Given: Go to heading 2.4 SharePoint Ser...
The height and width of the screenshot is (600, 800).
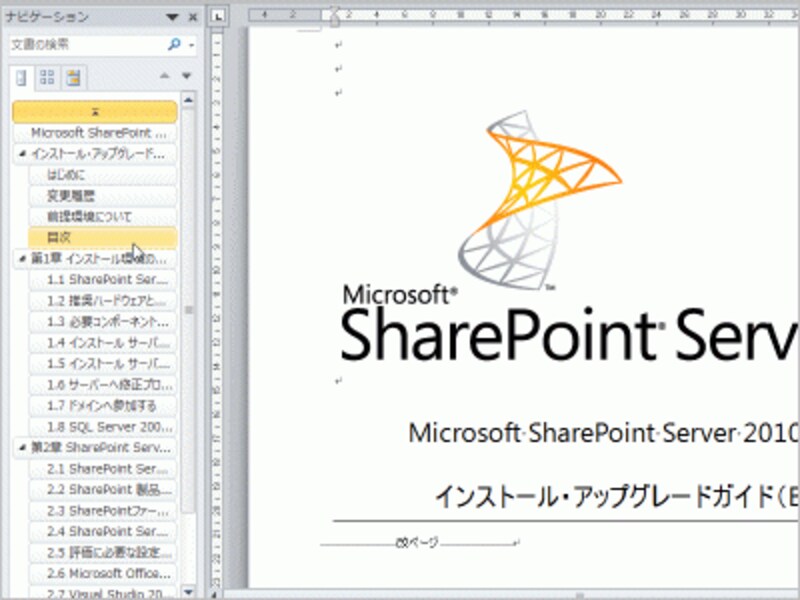Looking at the screenshot, I should click(x=103, y=532).
